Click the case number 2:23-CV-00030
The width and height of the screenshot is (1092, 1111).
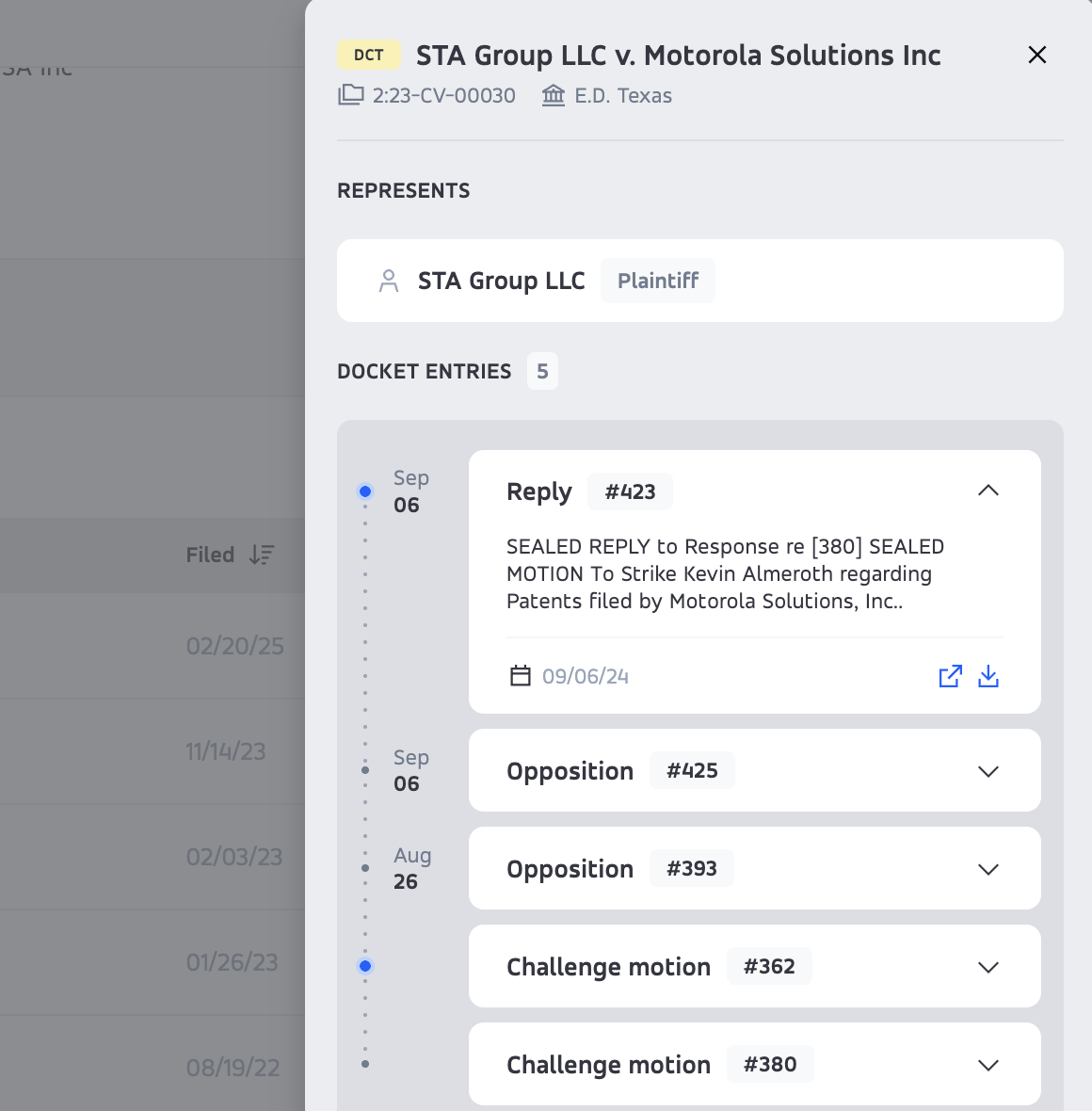(443, 96)
